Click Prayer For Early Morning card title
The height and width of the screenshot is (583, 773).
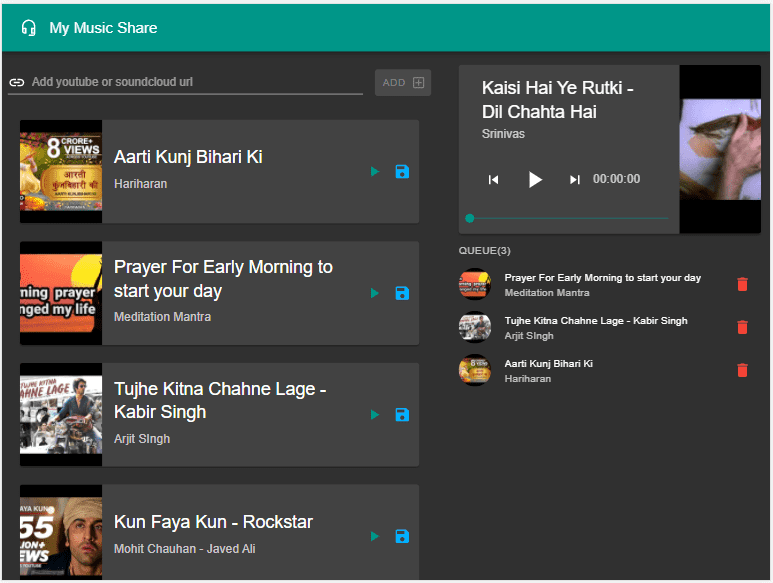tap(223, 279)
